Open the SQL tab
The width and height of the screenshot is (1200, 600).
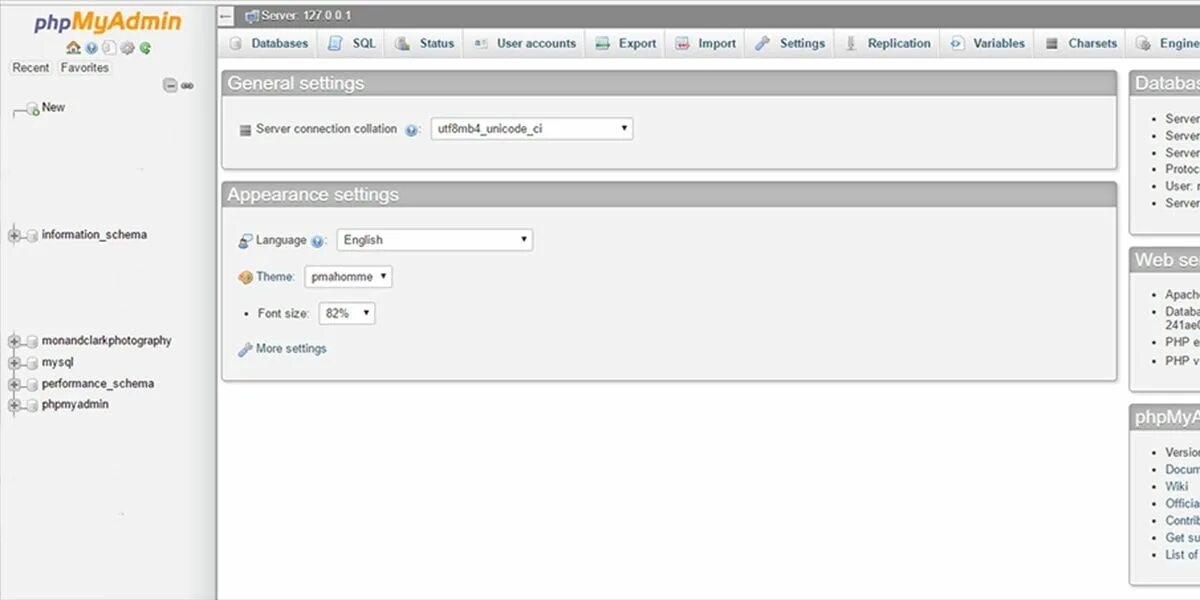[x=351, y=44]
